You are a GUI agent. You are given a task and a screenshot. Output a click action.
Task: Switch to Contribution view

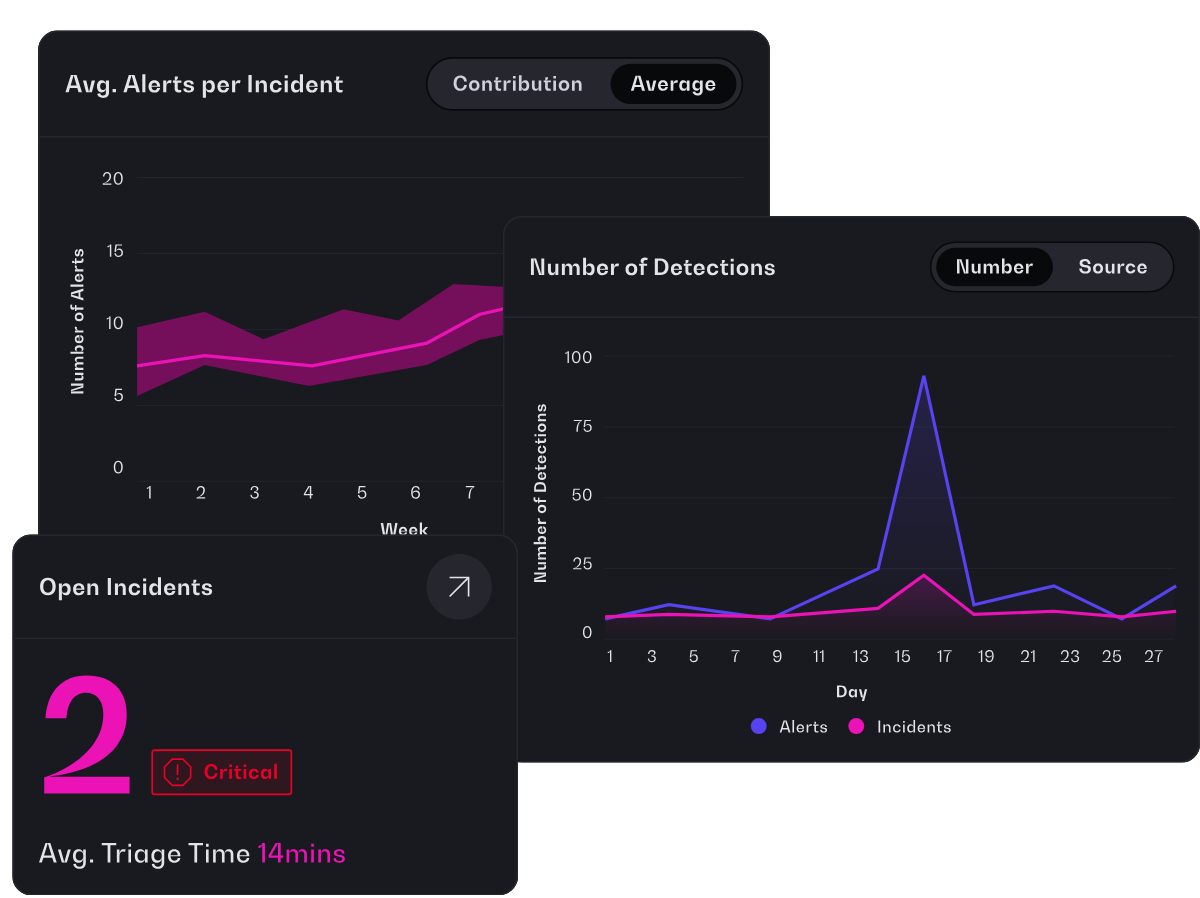point(517,84)
